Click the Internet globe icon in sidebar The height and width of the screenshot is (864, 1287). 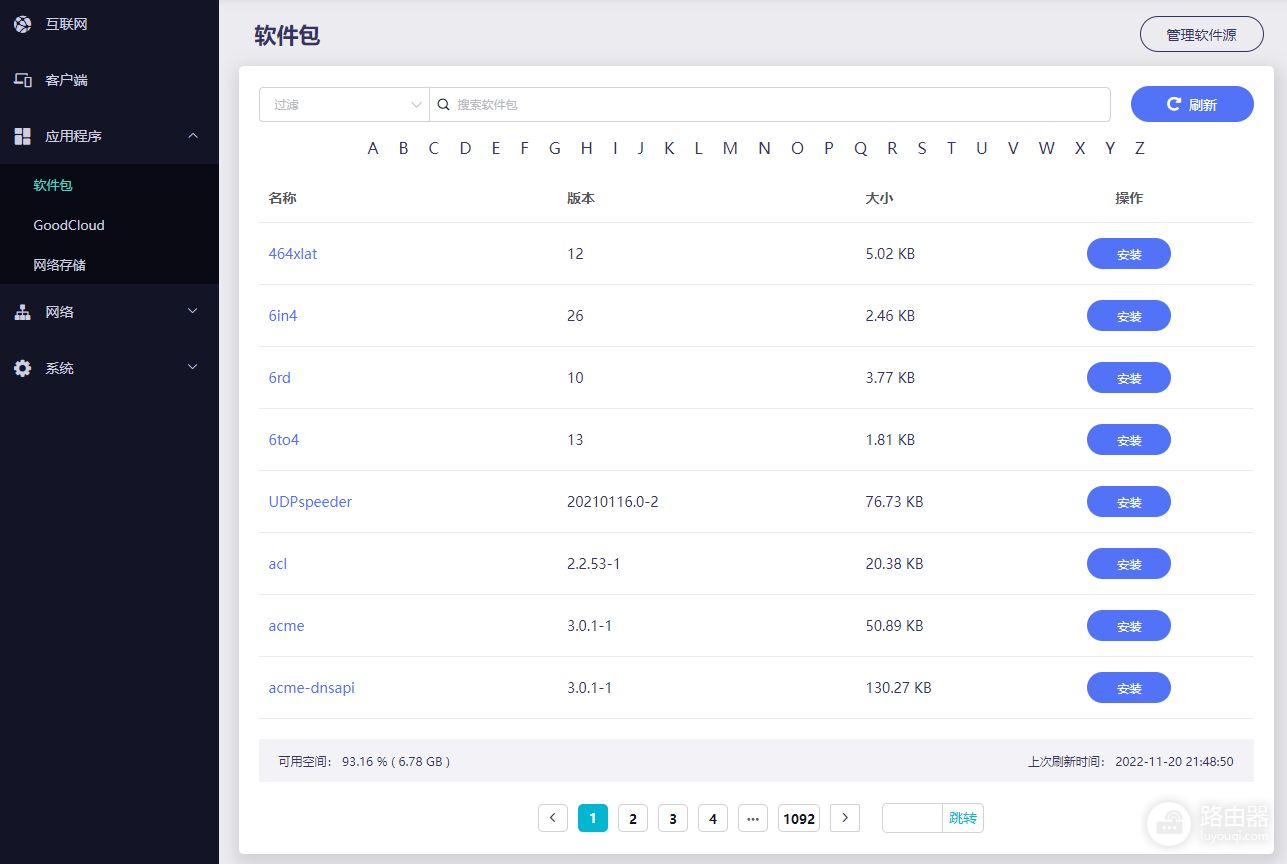[x=22, y=24]
